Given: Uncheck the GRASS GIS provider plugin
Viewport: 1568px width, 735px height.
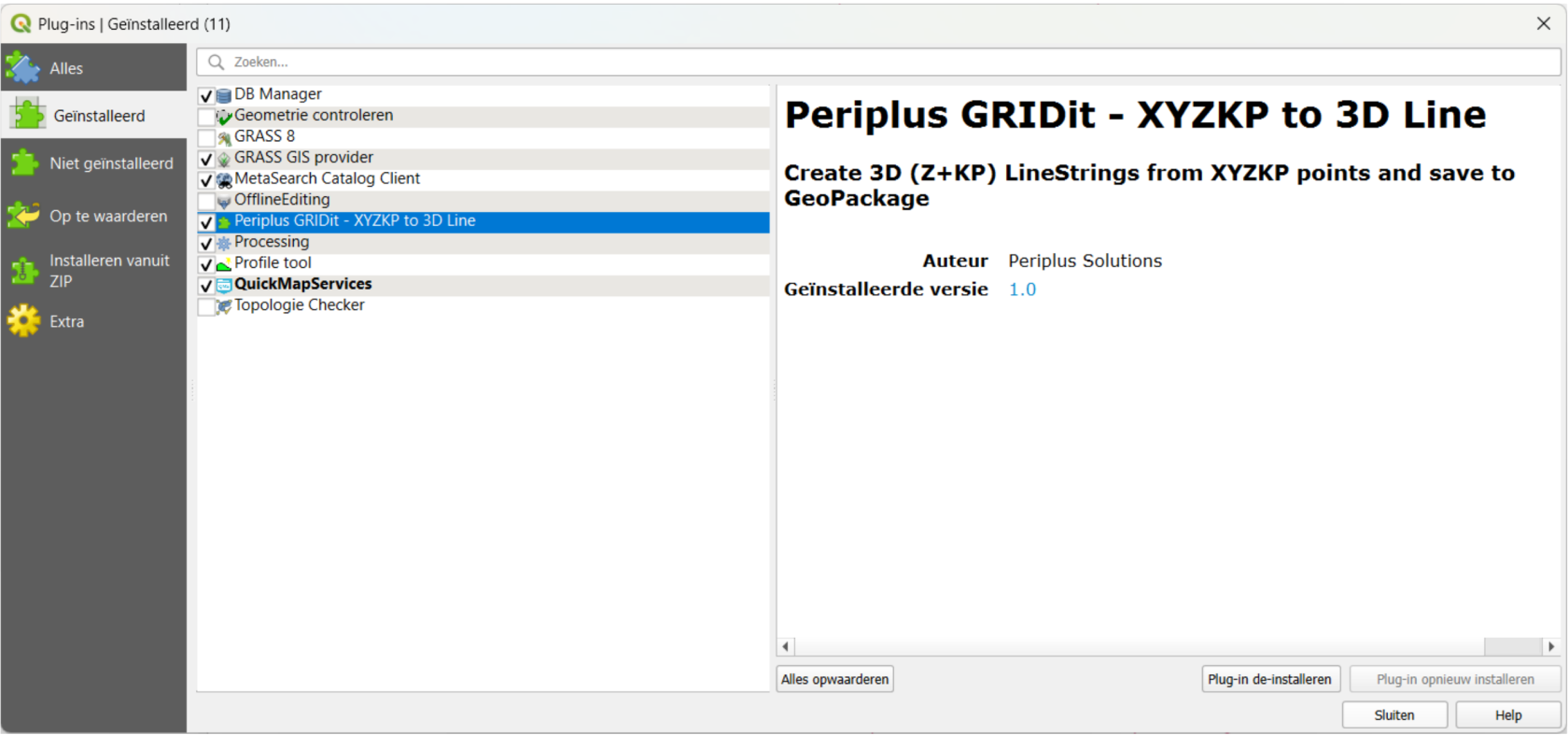Looking at the screenshot, I should [206, 159].
